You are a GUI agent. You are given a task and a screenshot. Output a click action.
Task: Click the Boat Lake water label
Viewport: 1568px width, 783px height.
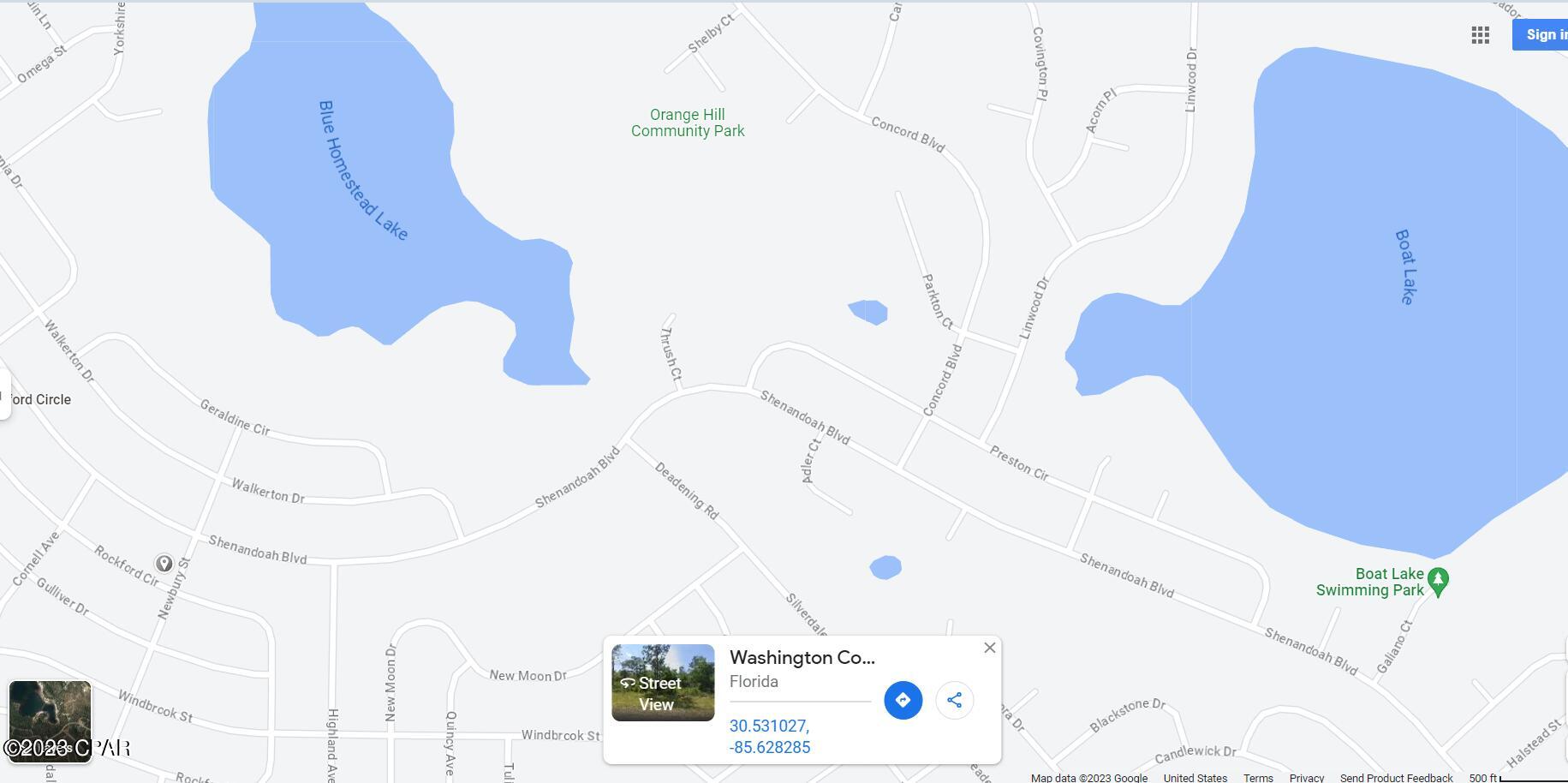tap(1406, 266)
